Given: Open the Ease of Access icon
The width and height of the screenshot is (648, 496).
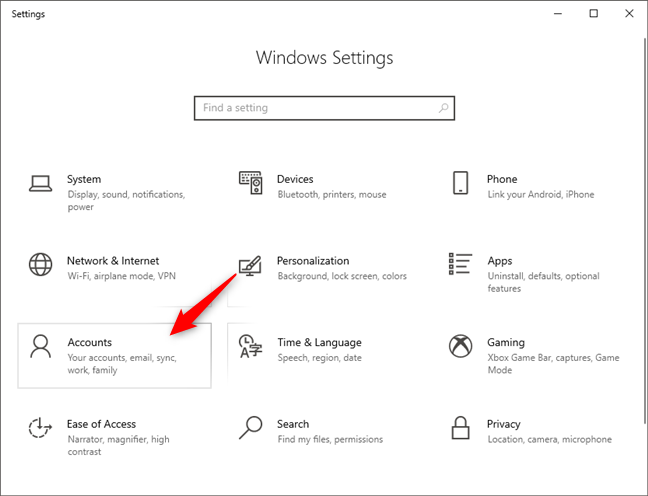Looking at the screenshot, I should [x=40, y=428].
